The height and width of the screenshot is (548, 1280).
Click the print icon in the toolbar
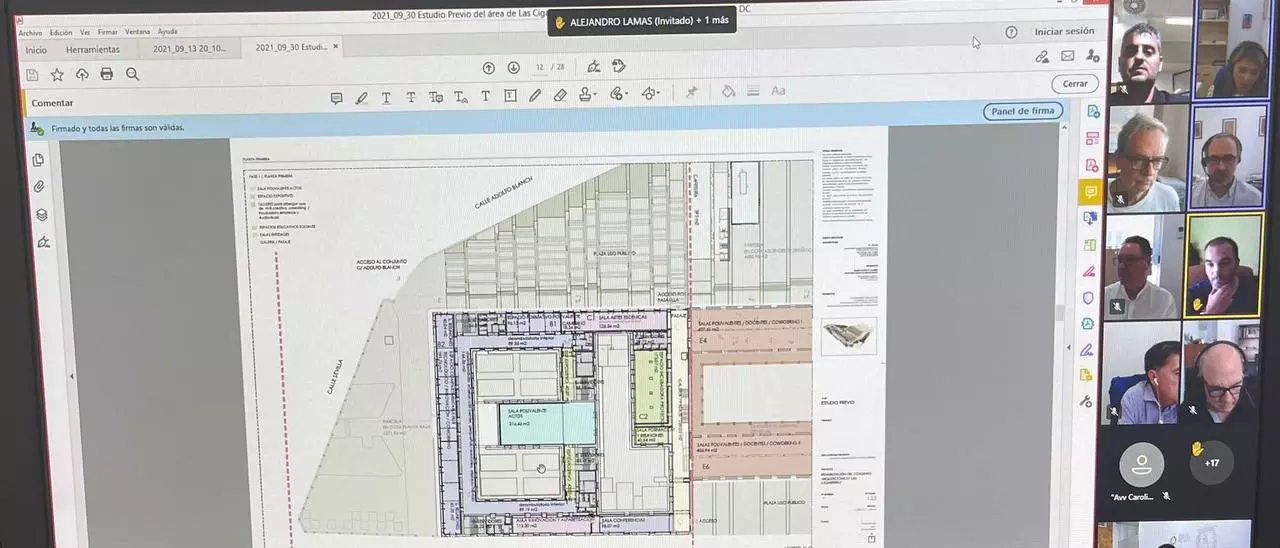(x=107, y=74)
